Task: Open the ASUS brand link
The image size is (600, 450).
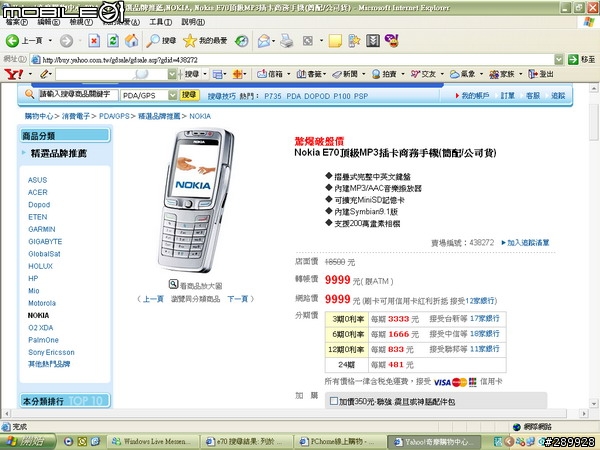Action: click(x=38, y=180)
